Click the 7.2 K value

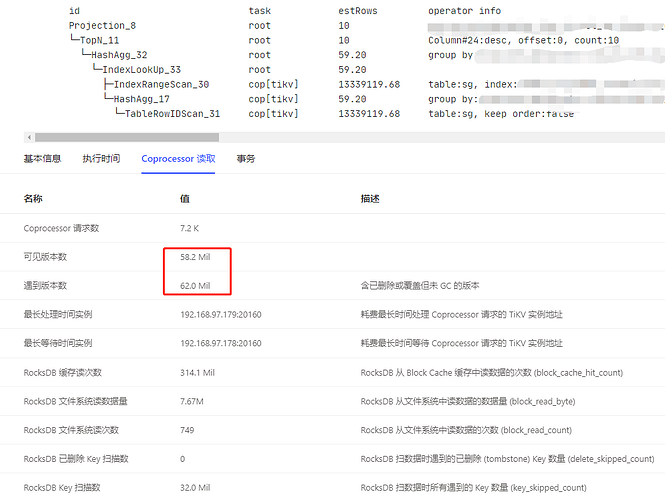click(189, 228)
